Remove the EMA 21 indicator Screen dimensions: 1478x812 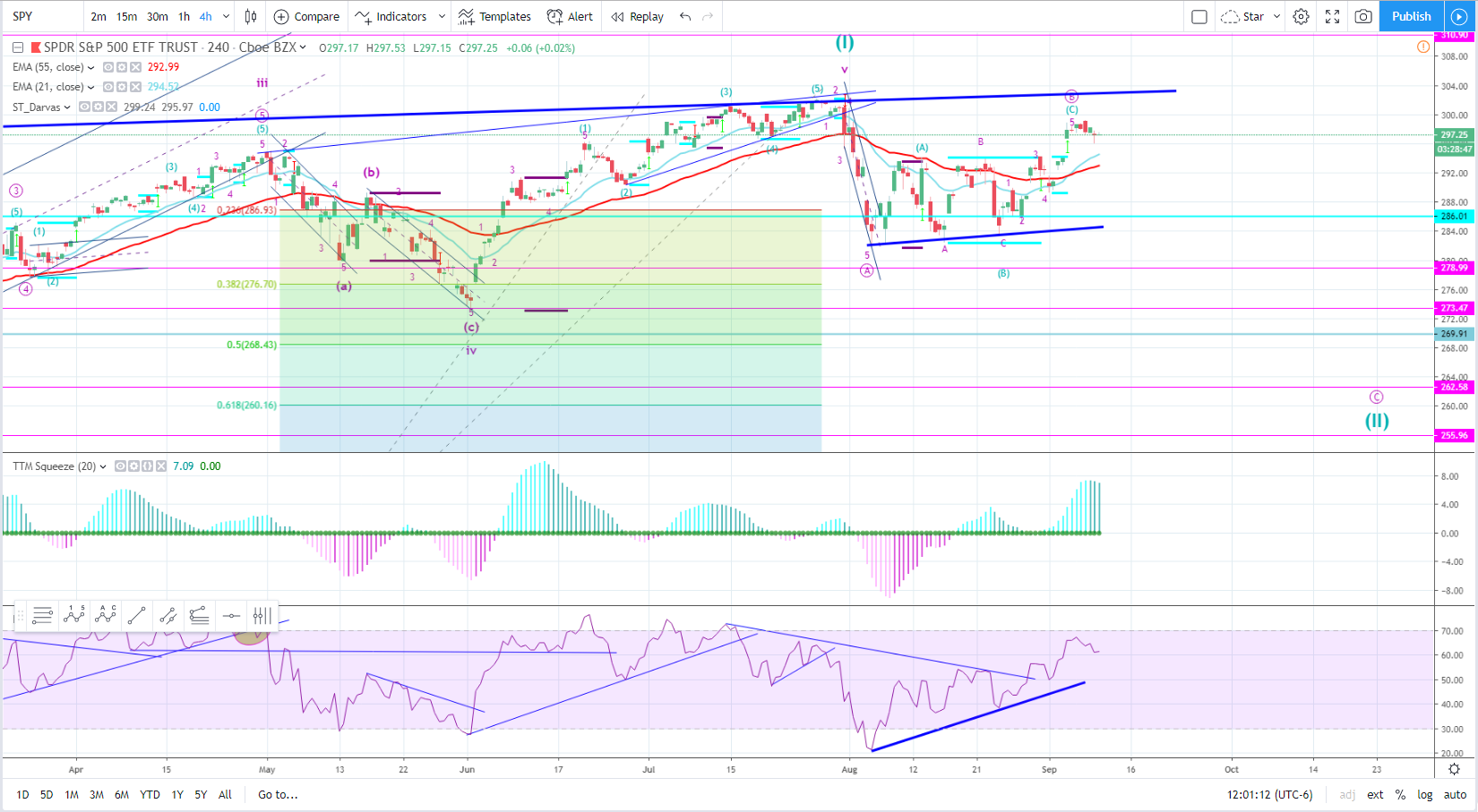click(x=136, y=87)
